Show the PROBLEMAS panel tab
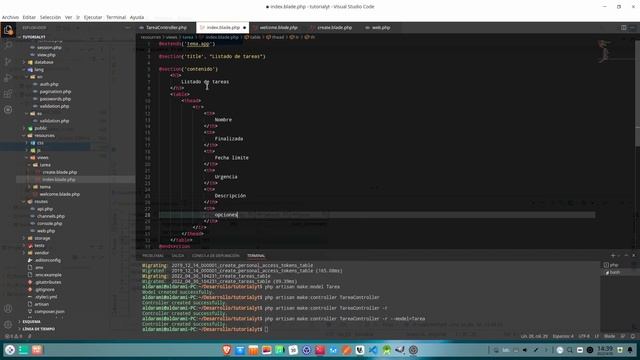This screenshot has width=640, height=360. pos(153,256)
